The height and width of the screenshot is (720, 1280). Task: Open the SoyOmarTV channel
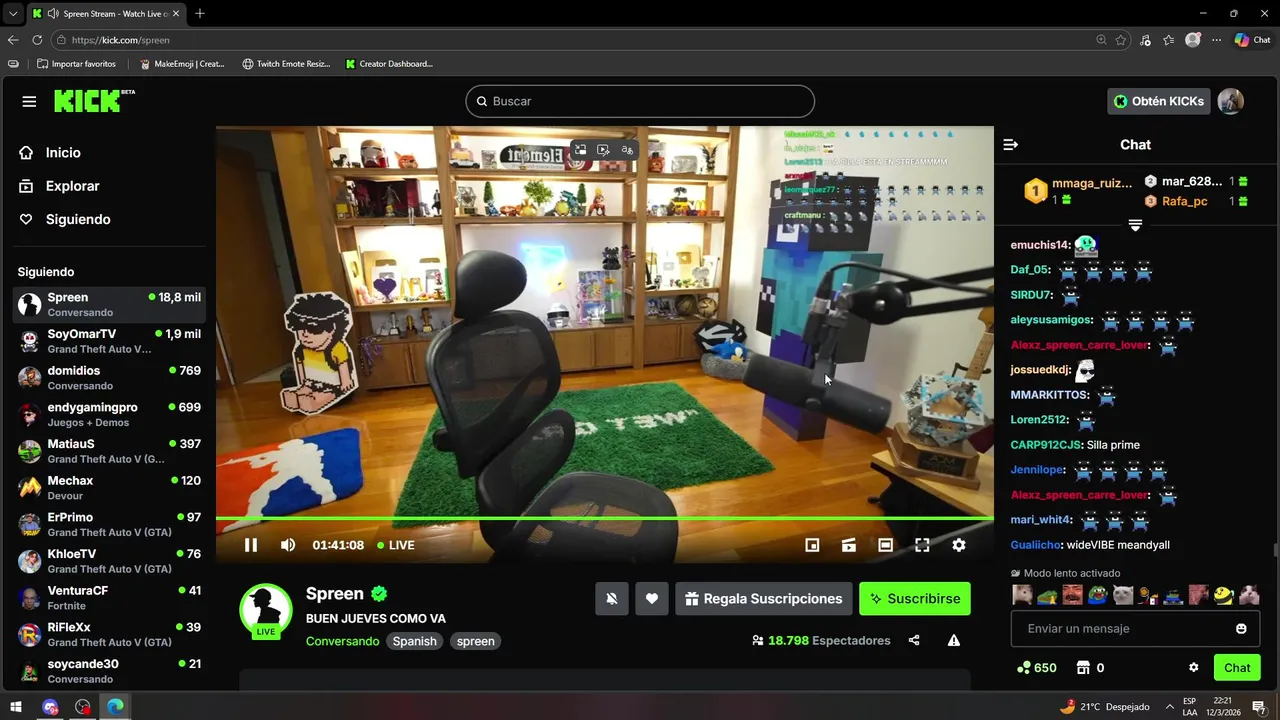109,341
